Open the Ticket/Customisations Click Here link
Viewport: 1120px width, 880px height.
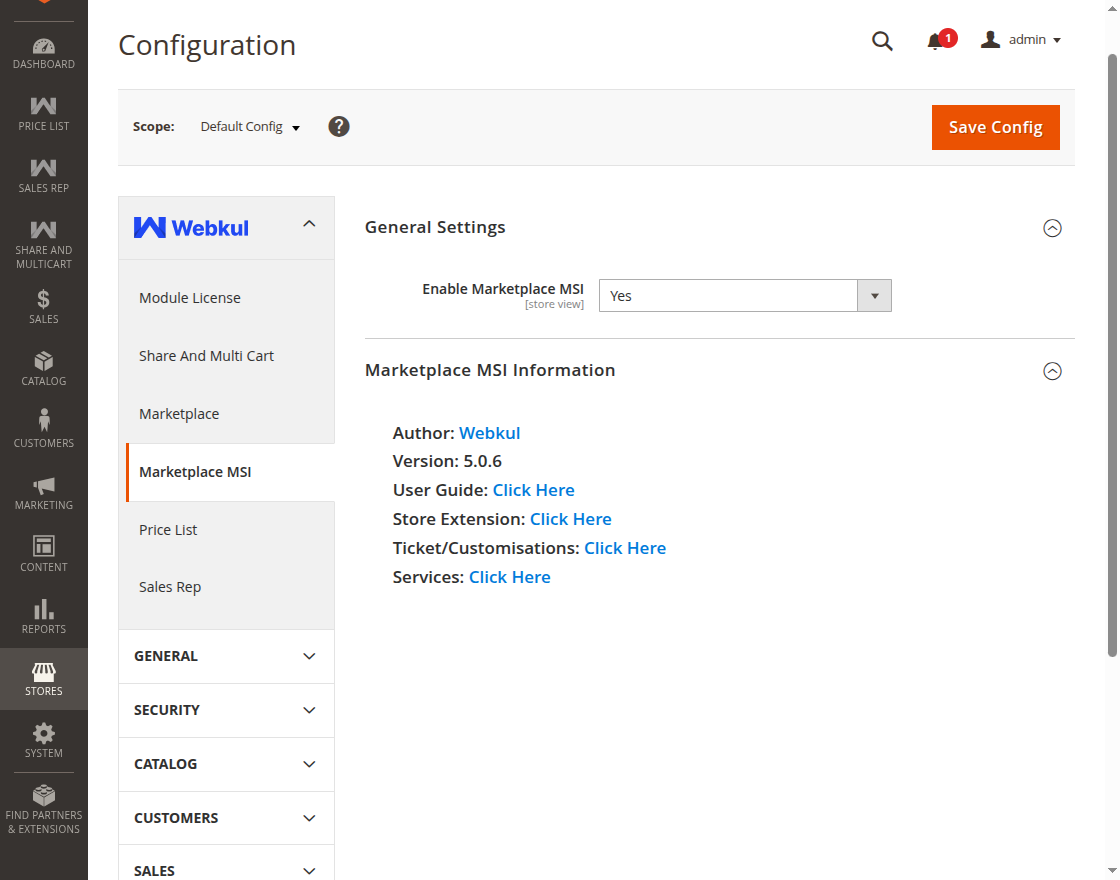[x=625, y=548]
